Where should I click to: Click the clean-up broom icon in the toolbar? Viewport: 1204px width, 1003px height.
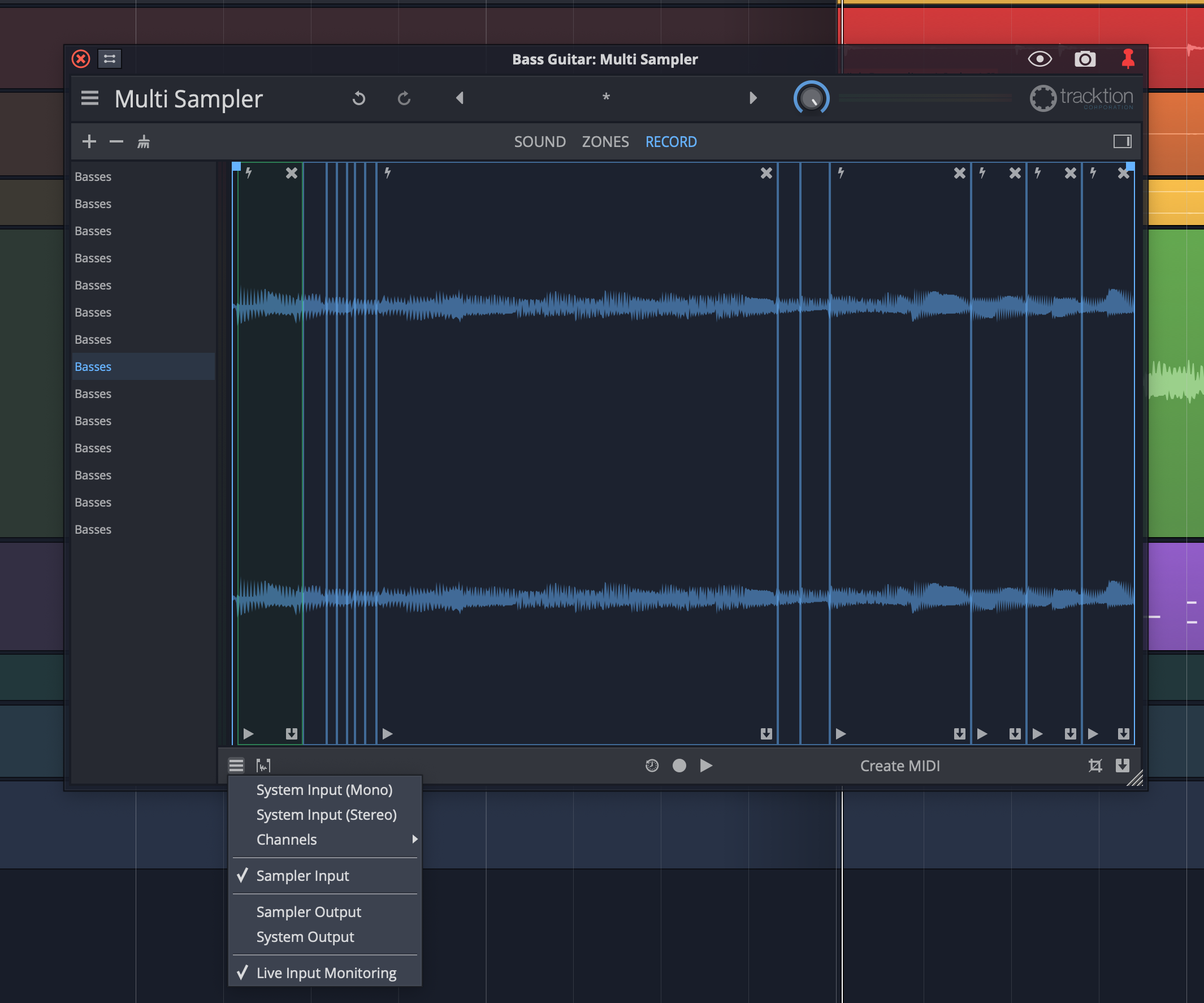144,141
